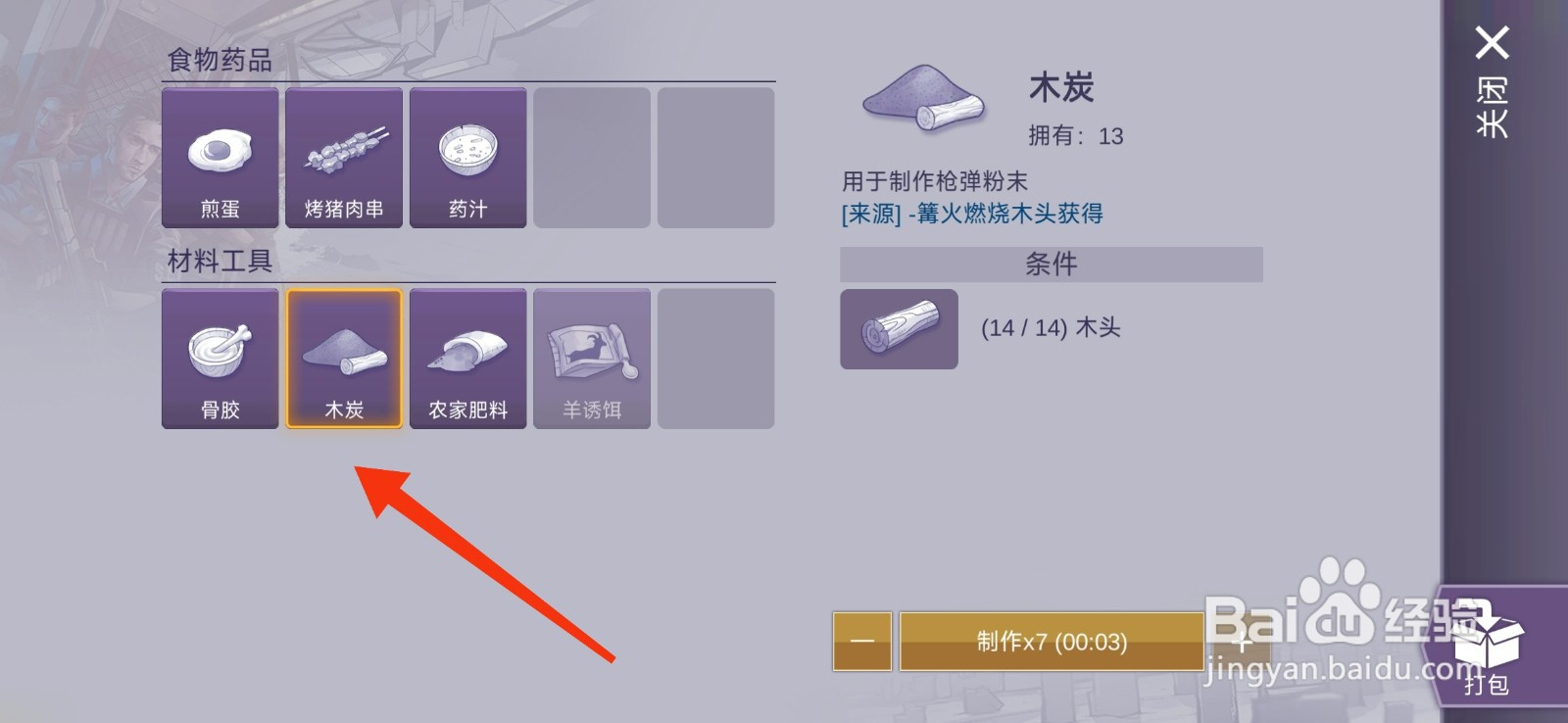Open the 来源 source link for charcoal
Viewport: 1568px width, 723px height.
tap(972, 214)
